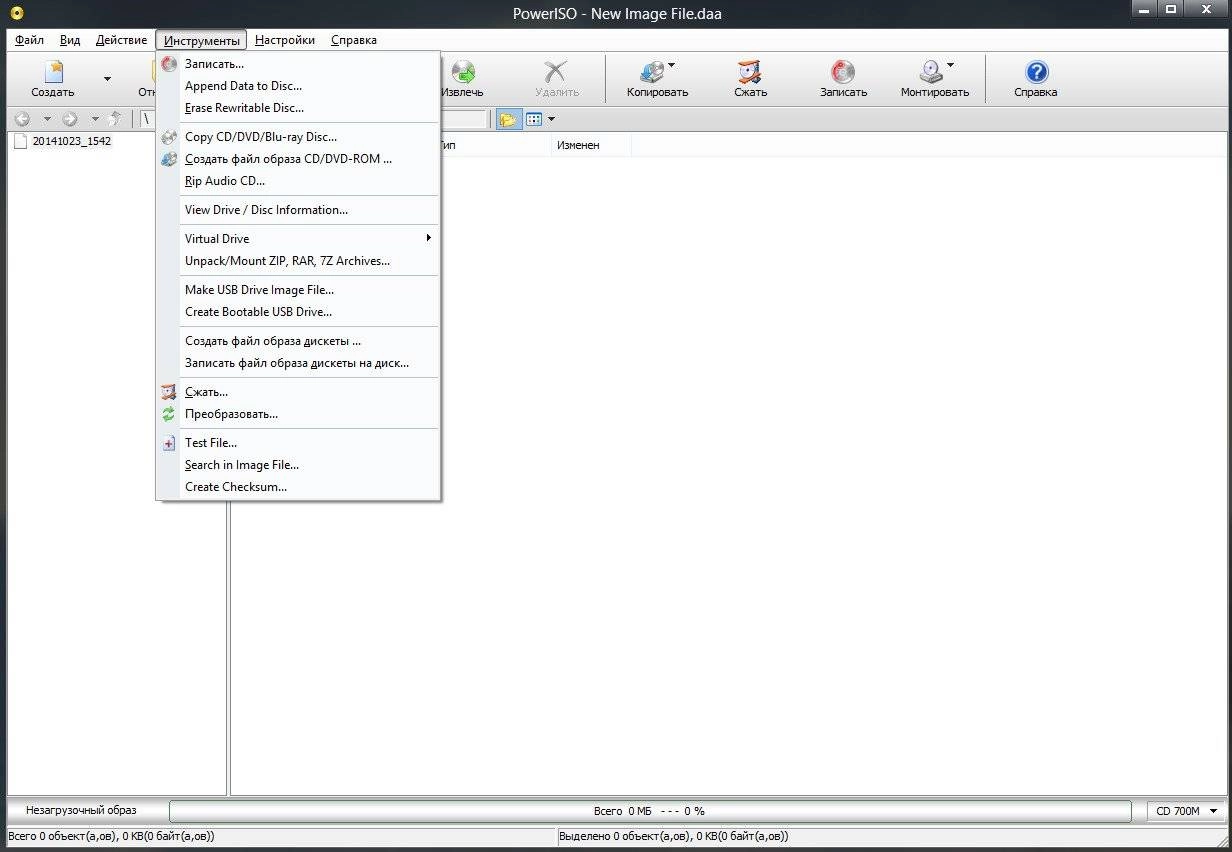Choose Append Data to Disc...
This screenshot has height=852, width=1232.
(x=298, y=86)
